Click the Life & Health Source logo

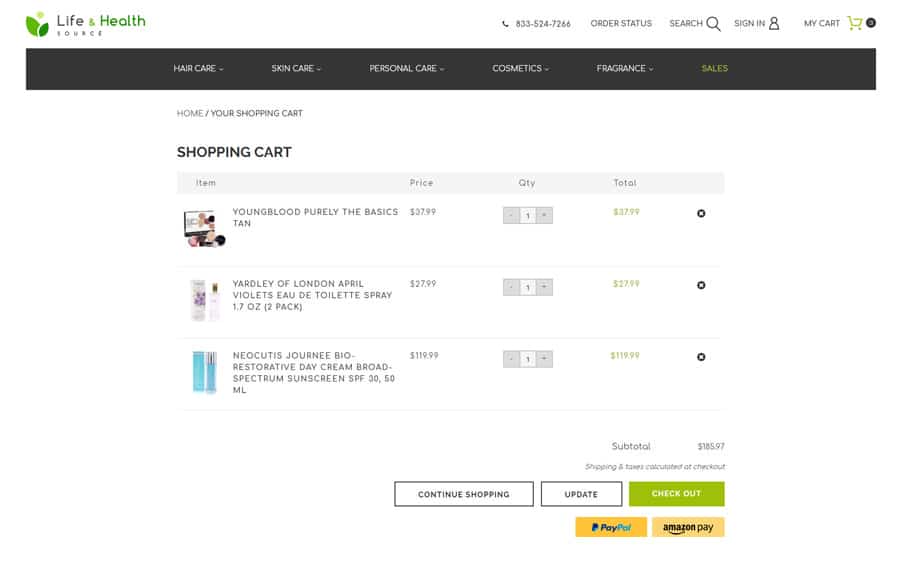pos(86,24)
